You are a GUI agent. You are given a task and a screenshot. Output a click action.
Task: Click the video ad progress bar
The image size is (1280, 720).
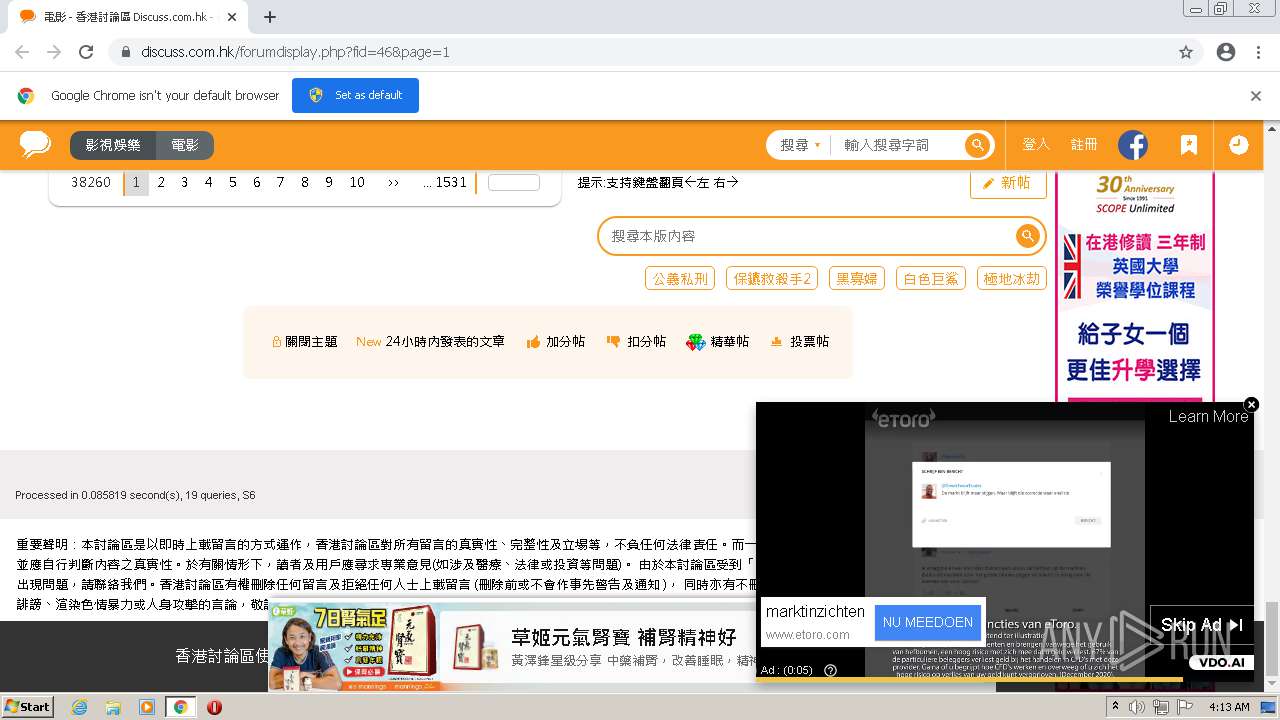coord(1004,680)
